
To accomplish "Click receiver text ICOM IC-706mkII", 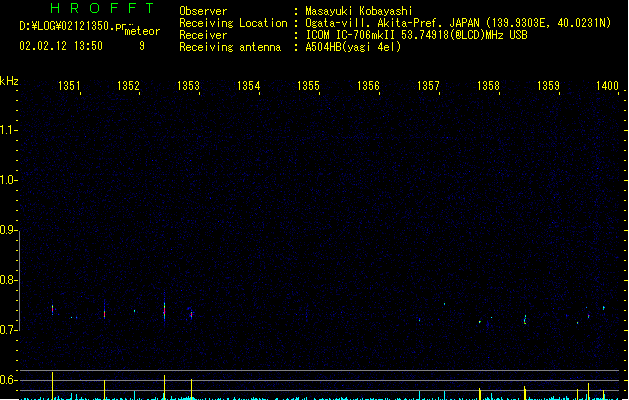I will point(350,35).
